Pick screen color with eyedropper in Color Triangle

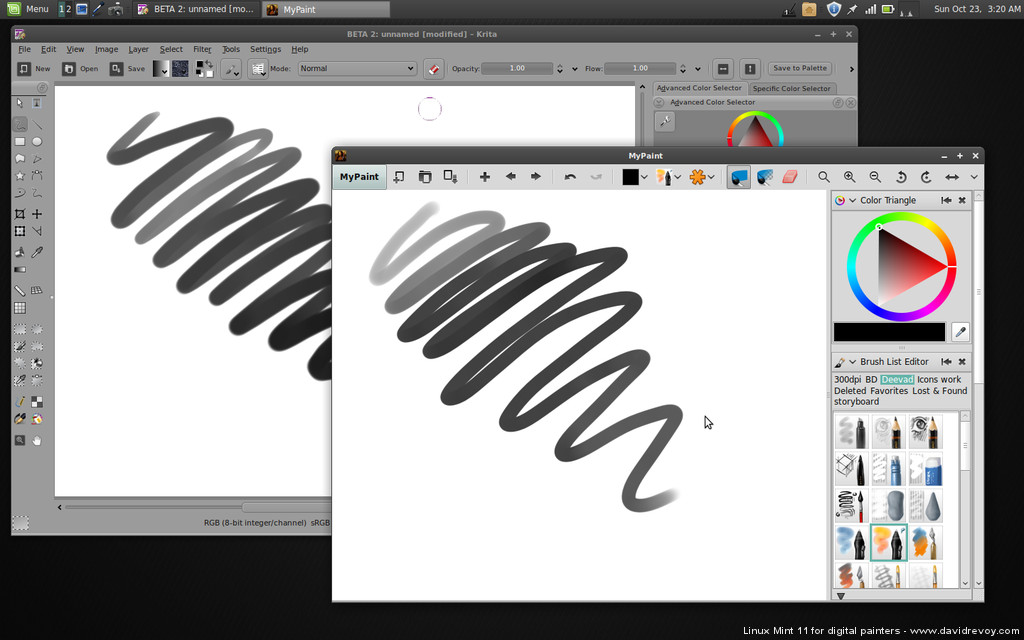click(960, 332)
